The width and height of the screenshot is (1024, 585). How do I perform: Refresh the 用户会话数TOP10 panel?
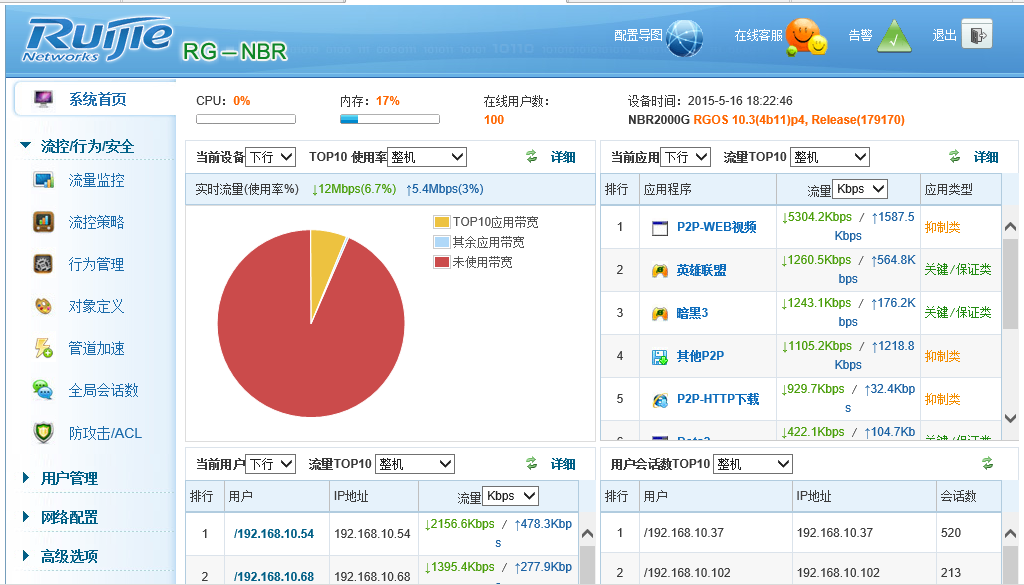(987, 463)
